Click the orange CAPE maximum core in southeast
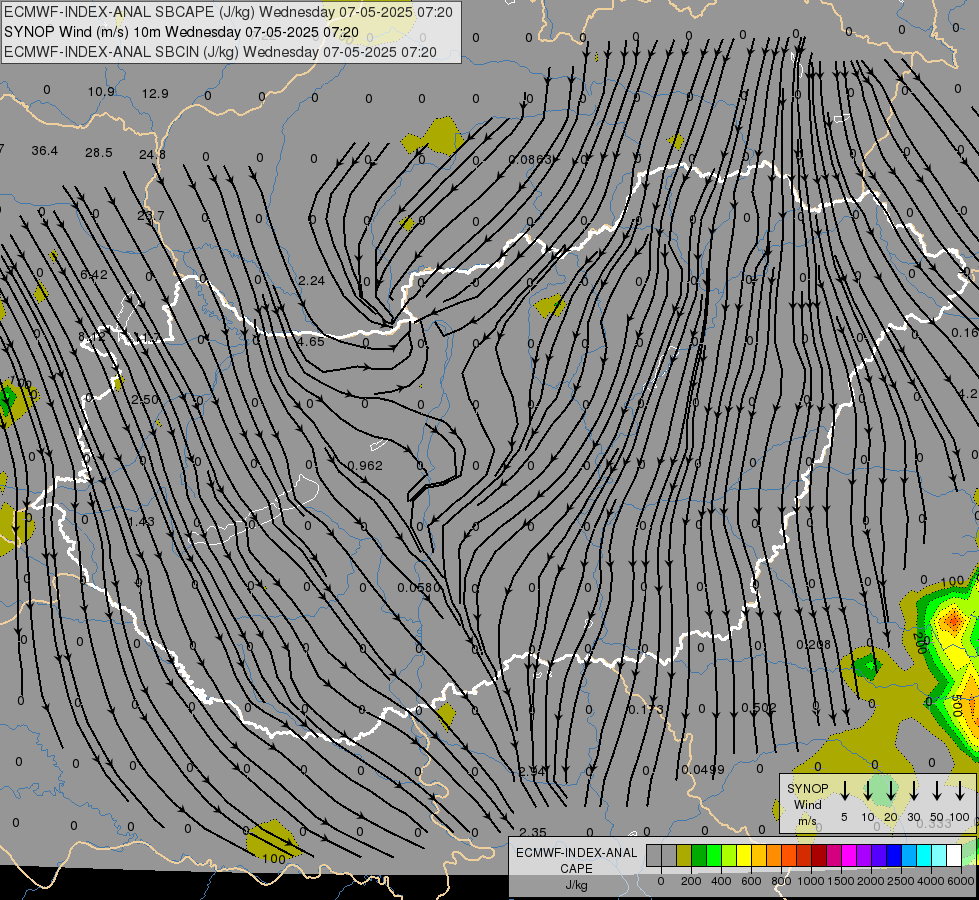 [953, 621]
